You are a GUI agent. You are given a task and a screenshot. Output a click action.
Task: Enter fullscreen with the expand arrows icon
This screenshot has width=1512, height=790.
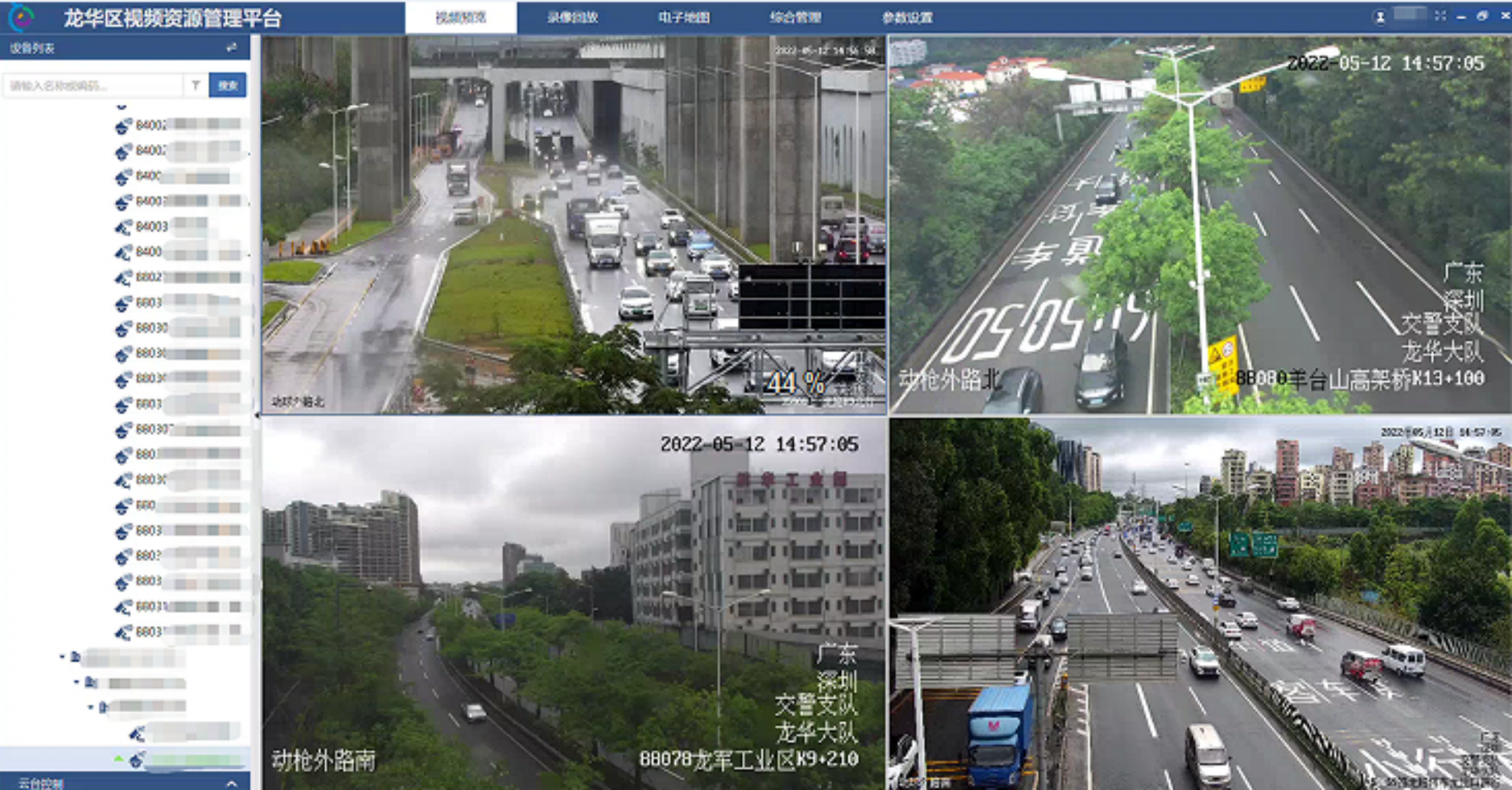(1440, 16)
